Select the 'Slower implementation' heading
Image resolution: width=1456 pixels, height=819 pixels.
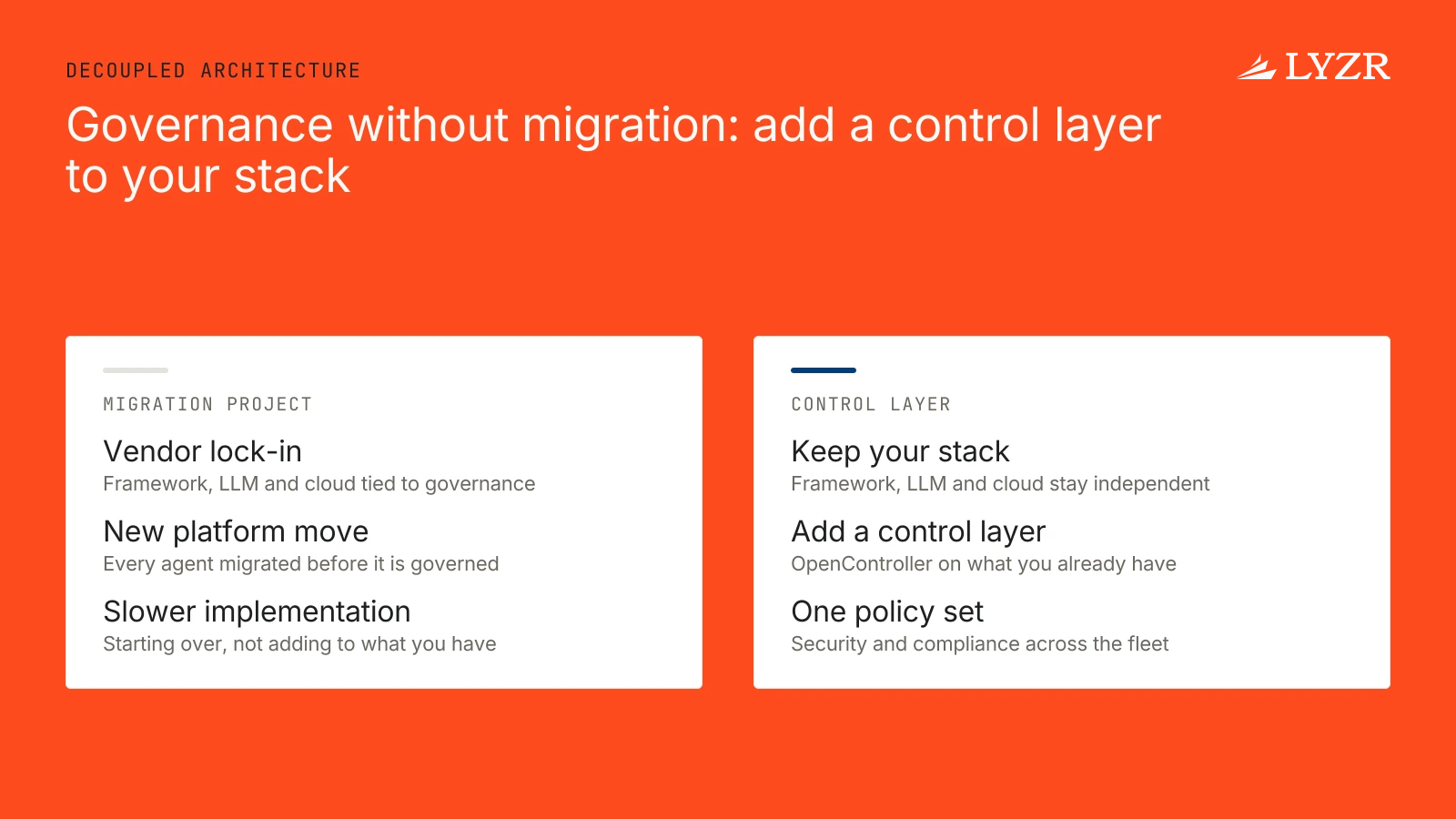(257, 612)
